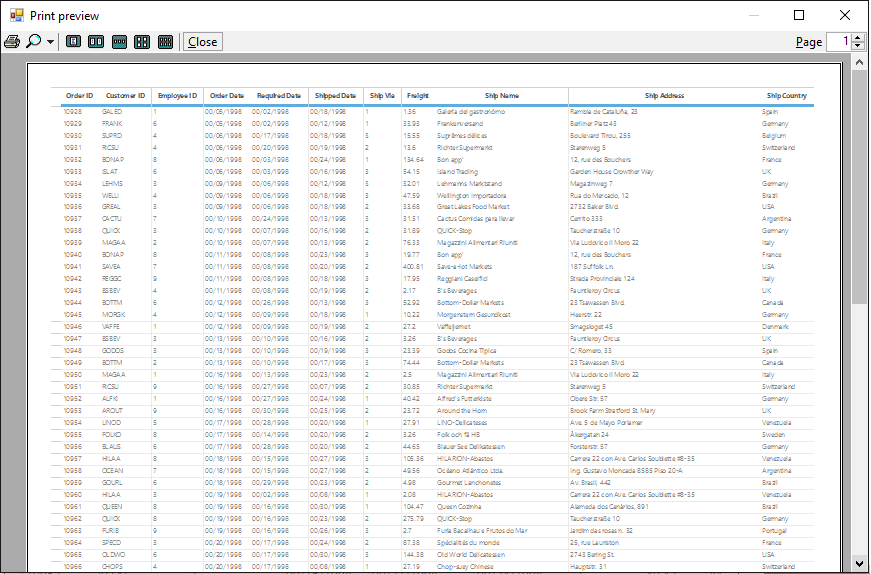The height and width of the screenshot is (574, 871).
Task: Click address Smagsloget 45
Action: click(x=591, y=327)
